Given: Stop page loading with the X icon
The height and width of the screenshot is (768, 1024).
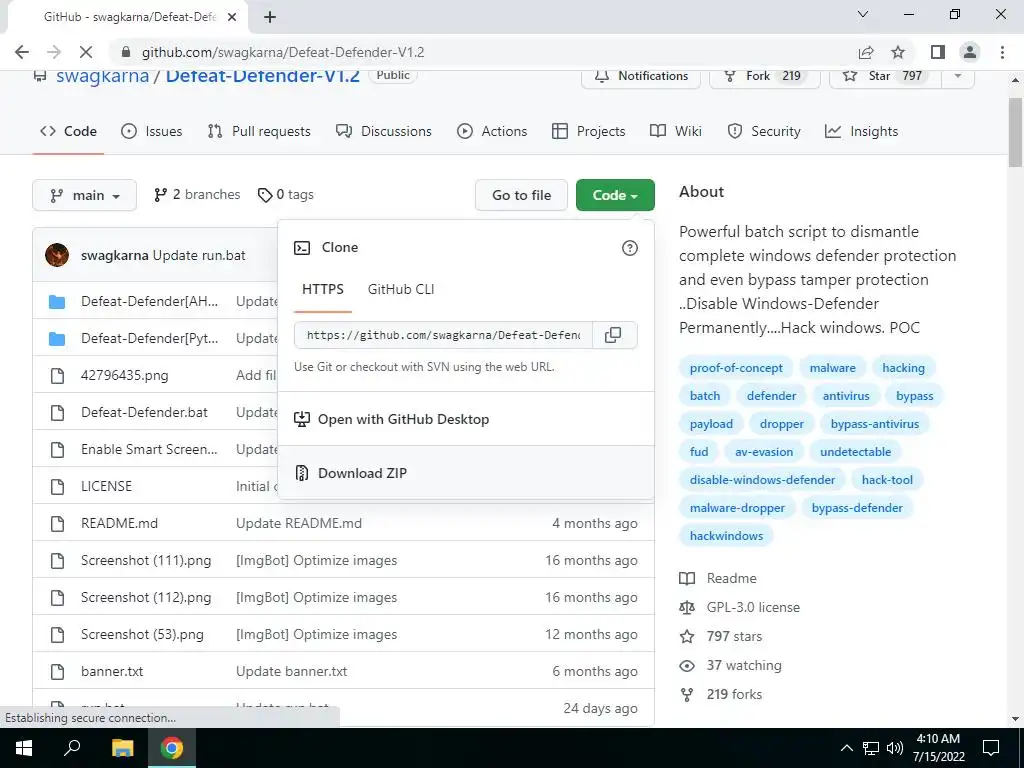Looking at the screenshot, I should coord(86,52).
